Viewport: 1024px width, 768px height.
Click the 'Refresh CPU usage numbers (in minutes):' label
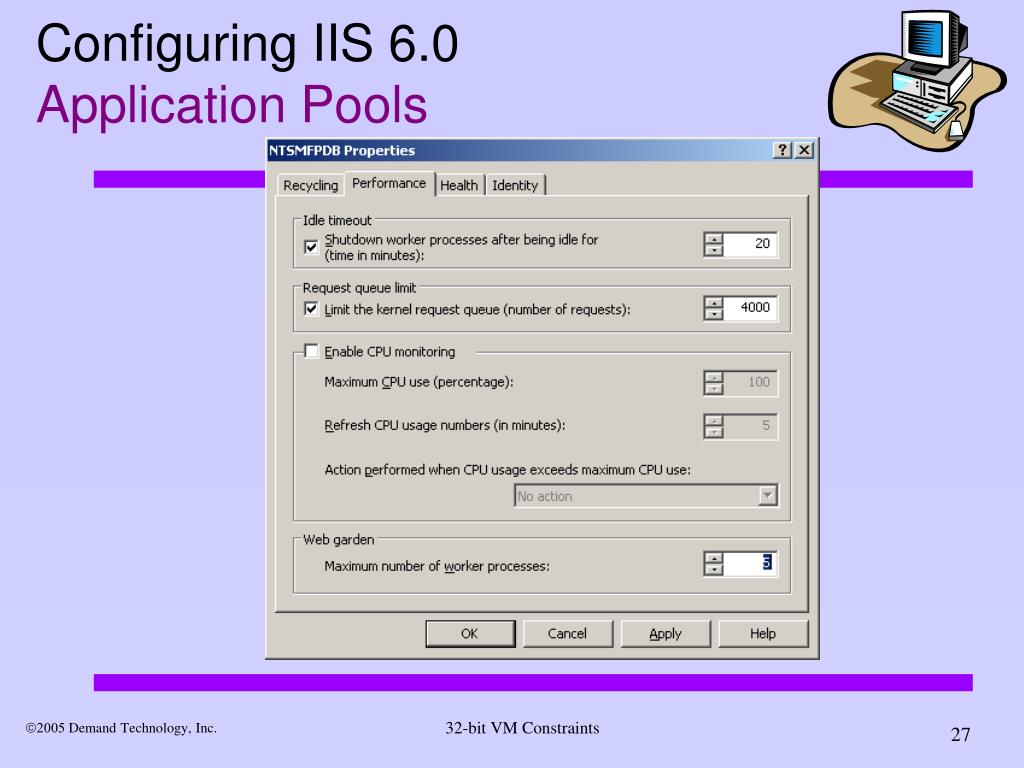tap(445, 425)
